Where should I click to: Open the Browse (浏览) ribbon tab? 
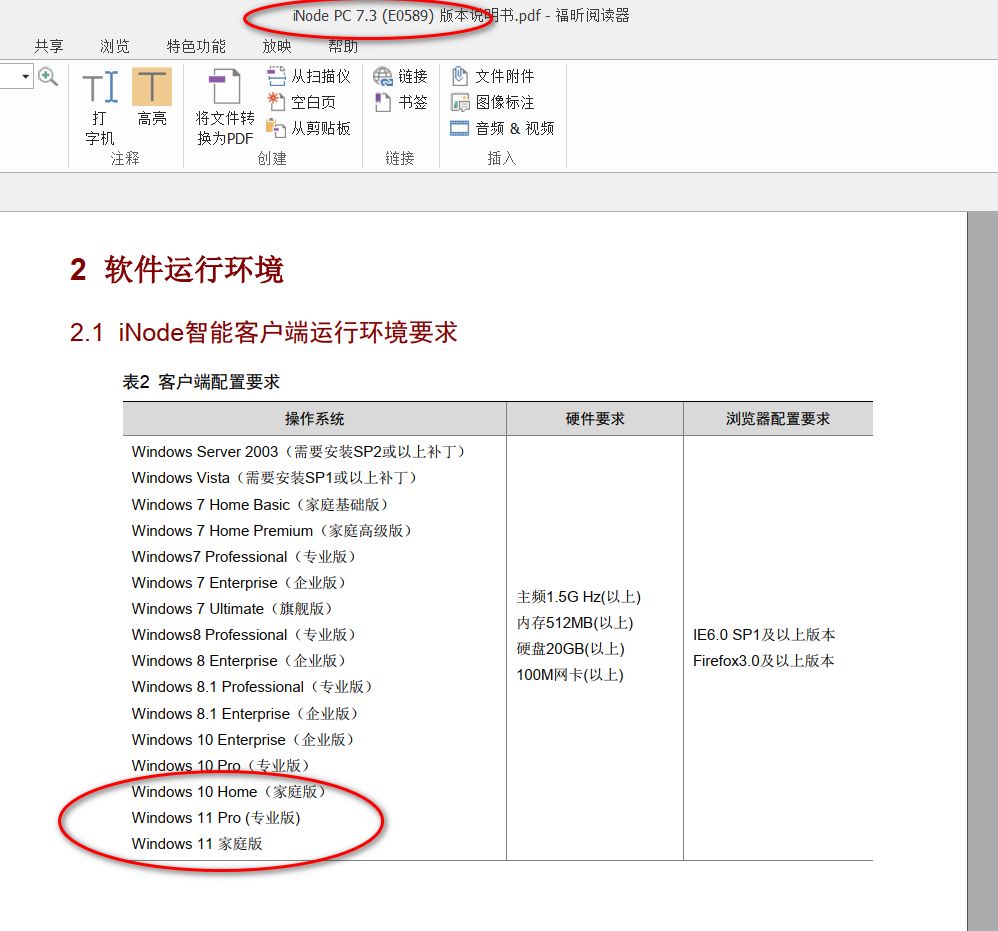115,46
